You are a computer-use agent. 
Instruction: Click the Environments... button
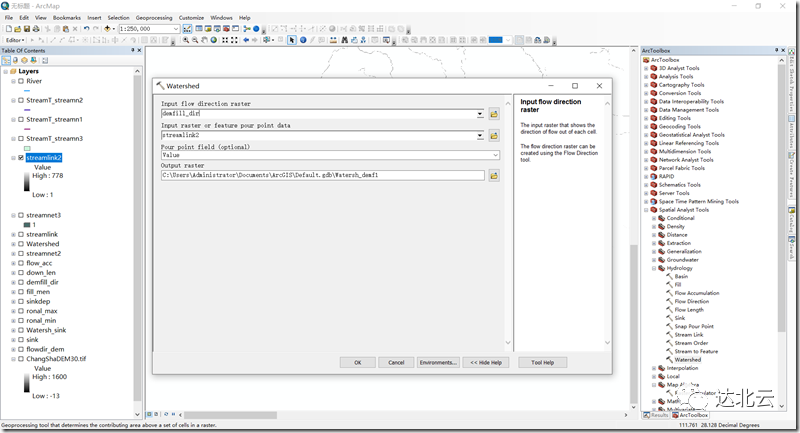pos(438,363)
